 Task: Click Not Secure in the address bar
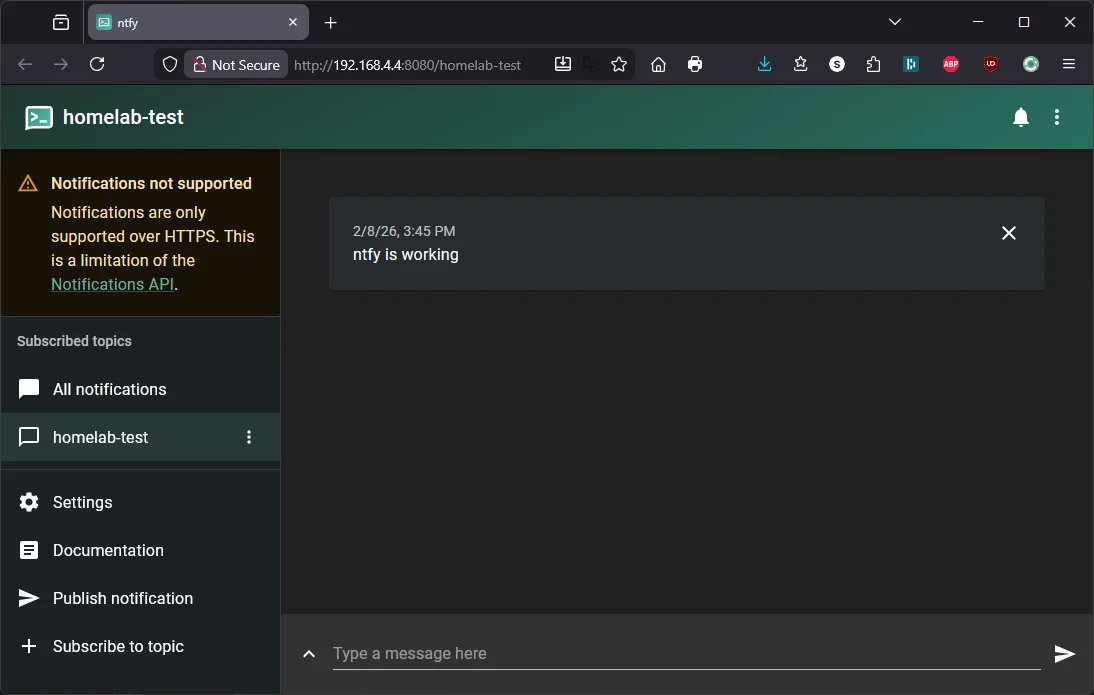(236, 64)
